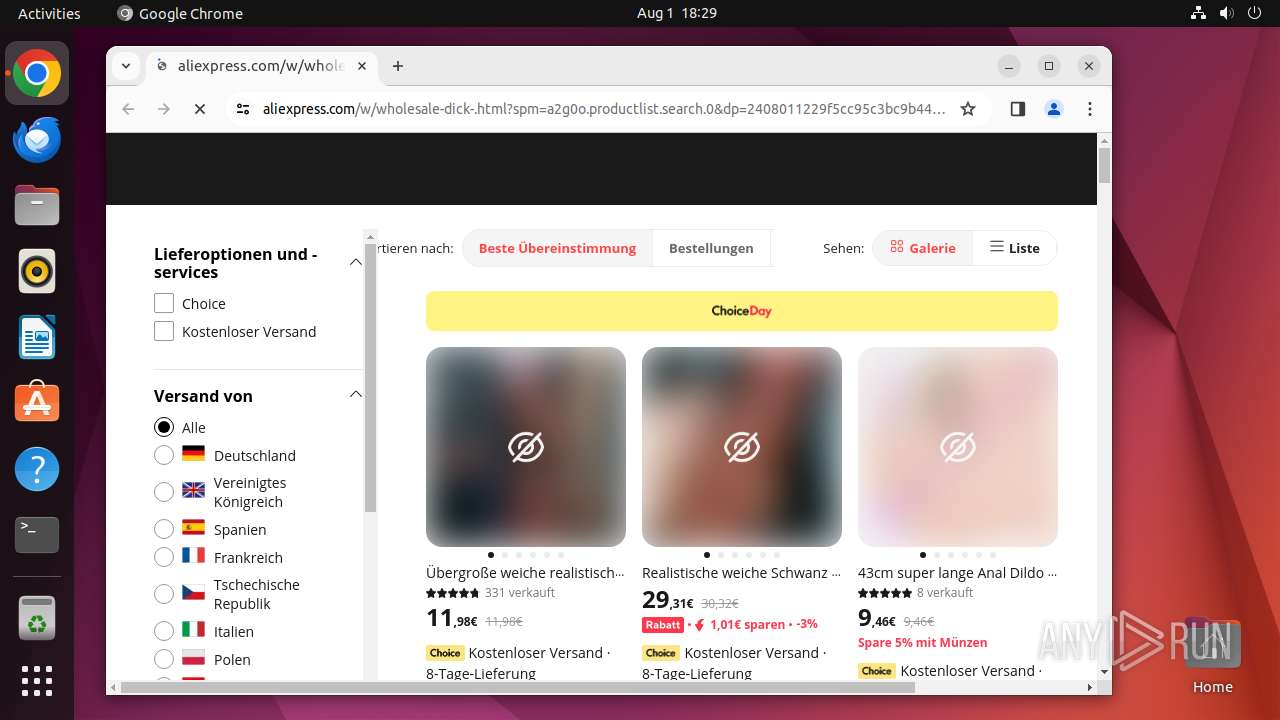Image resolution: width=1280 pixels, height=720 pixels.
Task: Open the Chrome profile avatar
Action: point(1054,109)
